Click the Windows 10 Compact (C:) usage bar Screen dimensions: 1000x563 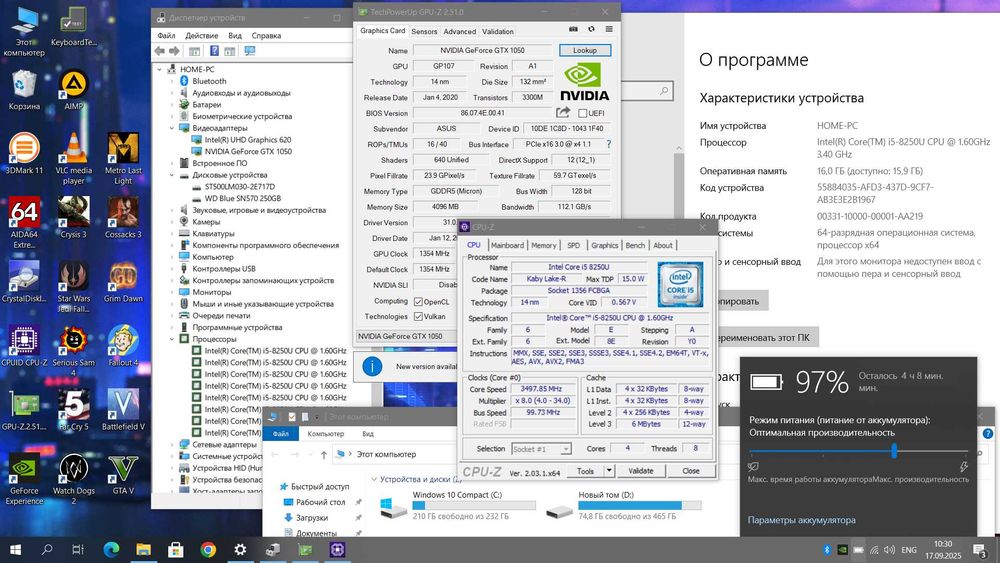[474, 506]
